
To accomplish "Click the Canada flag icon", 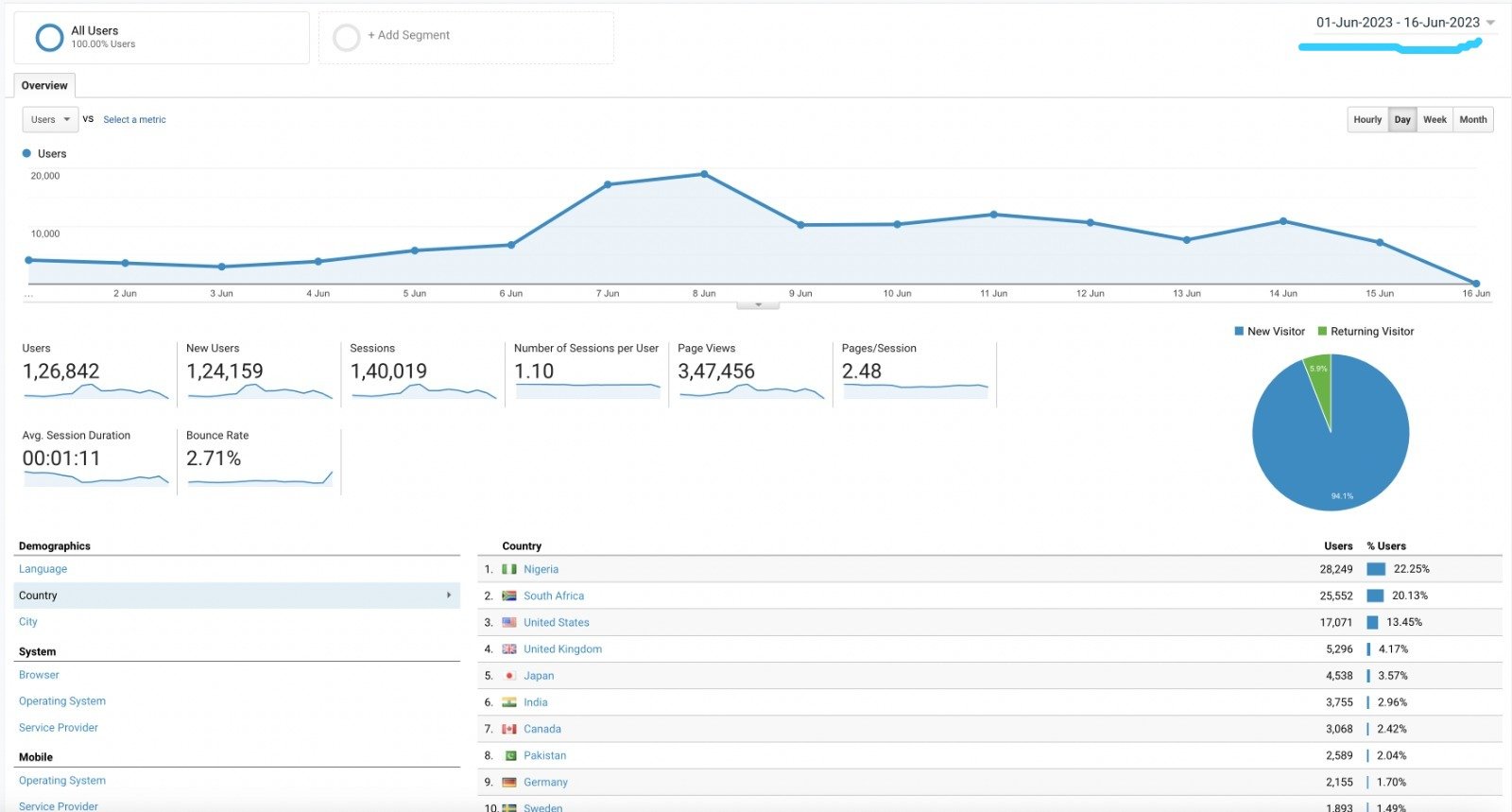I will pyautogui.click(x=509, y=729).
